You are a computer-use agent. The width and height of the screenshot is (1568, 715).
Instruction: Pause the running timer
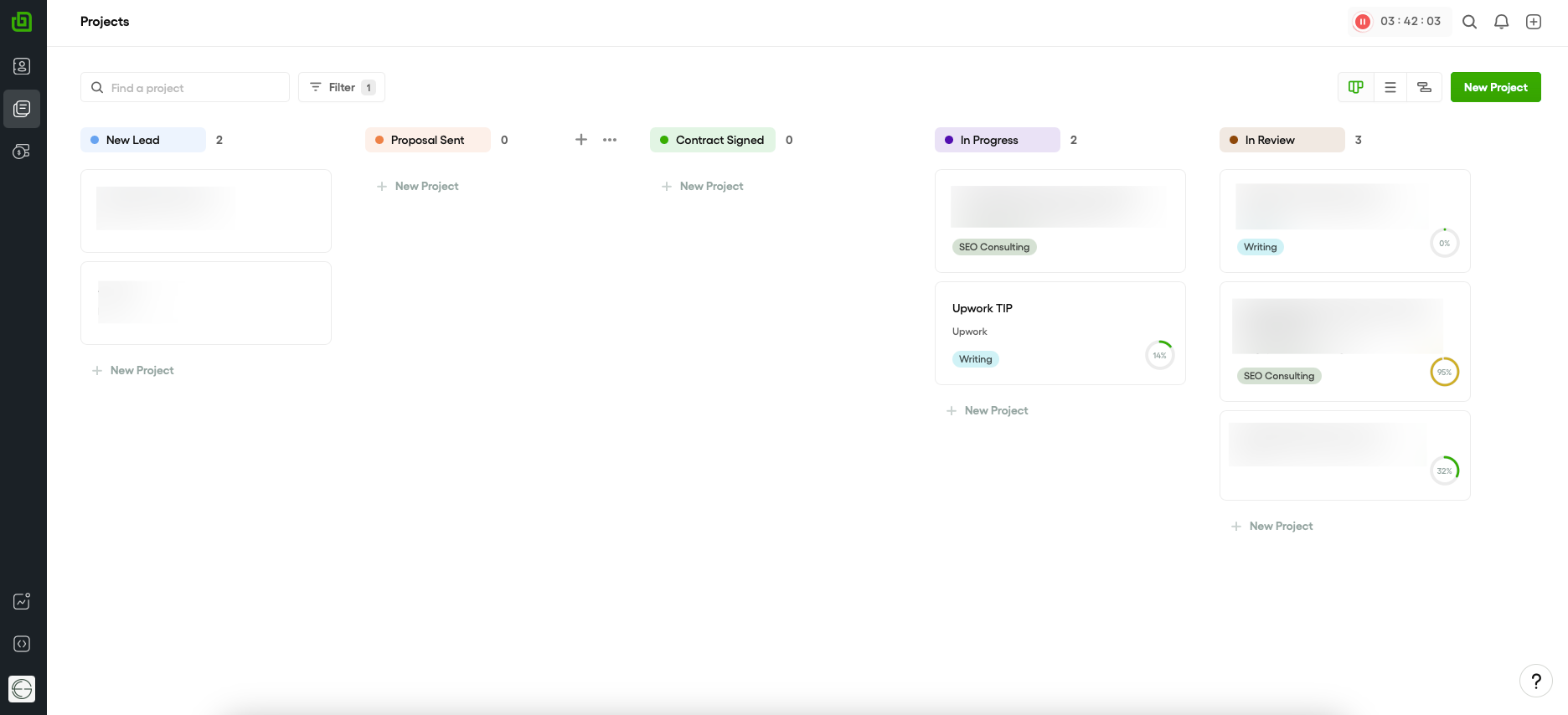[1363, 22]
